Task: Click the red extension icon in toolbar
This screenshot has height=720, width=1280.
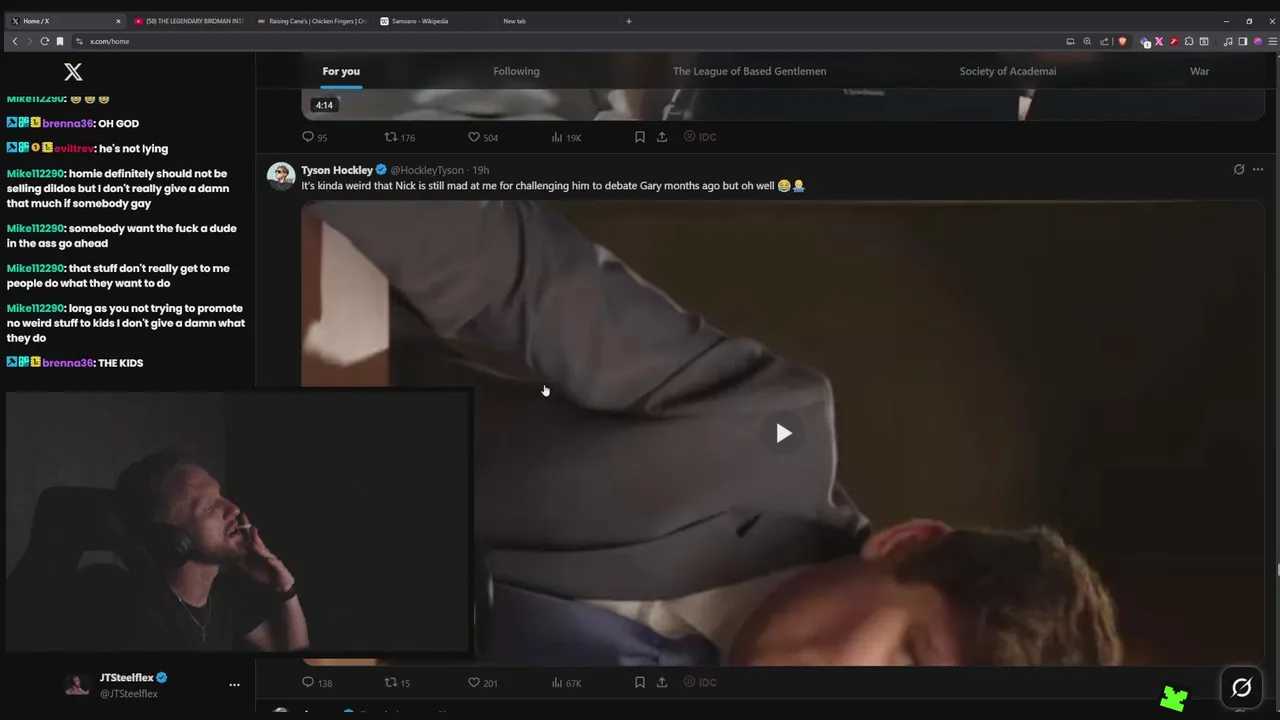Action: (x=1174, y=41)
